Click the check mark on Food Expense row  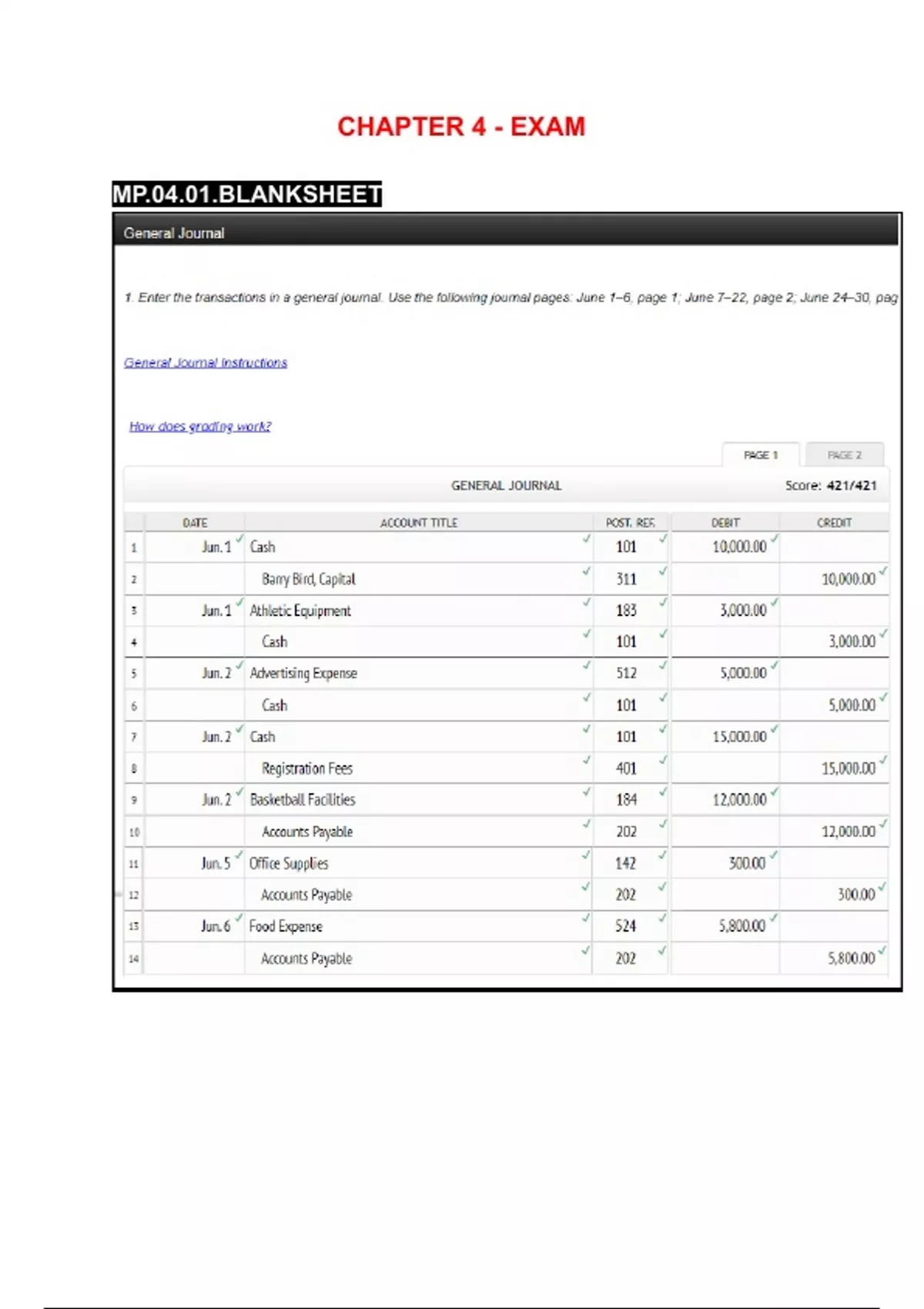pyautogui.click(x=586, y=918)
